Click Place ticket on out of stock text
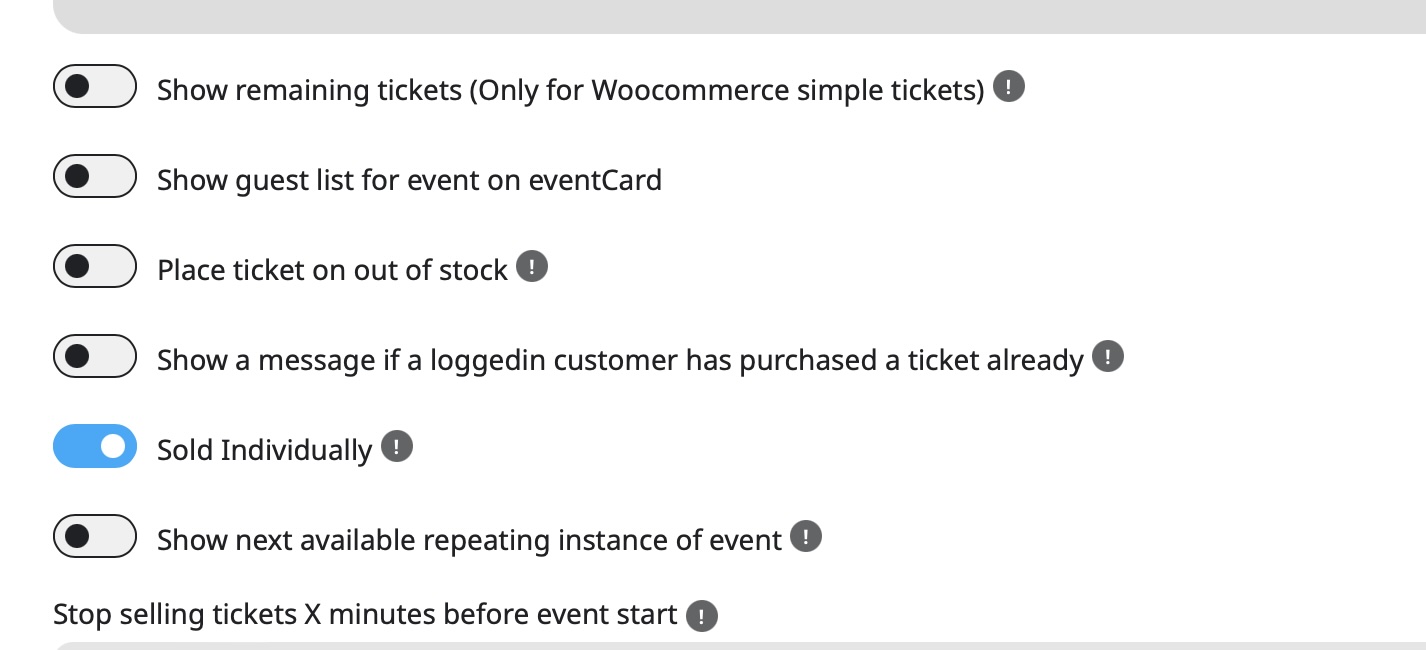Viewport: 1426px width, 650px height. [332, 270]
